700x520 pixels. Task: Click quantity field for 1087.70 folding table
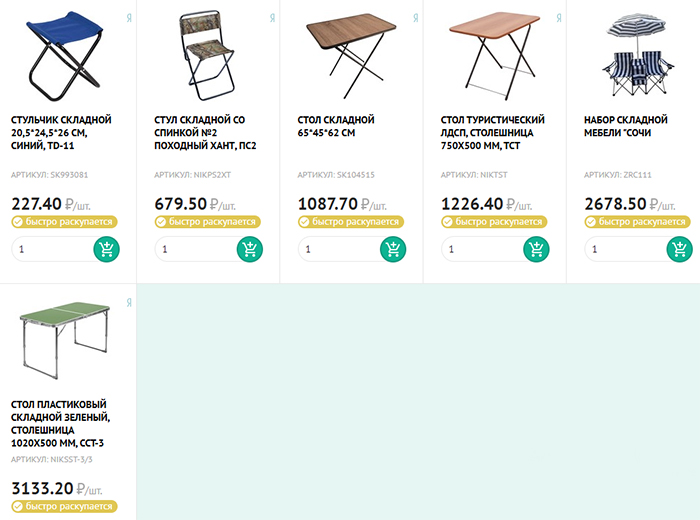click(339, 249)
